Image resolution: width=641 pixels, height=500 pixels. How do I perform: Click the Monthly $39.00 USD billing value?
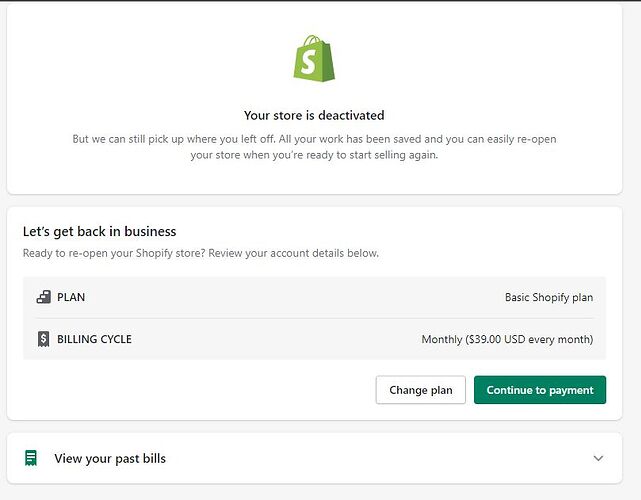click(507, 339)
